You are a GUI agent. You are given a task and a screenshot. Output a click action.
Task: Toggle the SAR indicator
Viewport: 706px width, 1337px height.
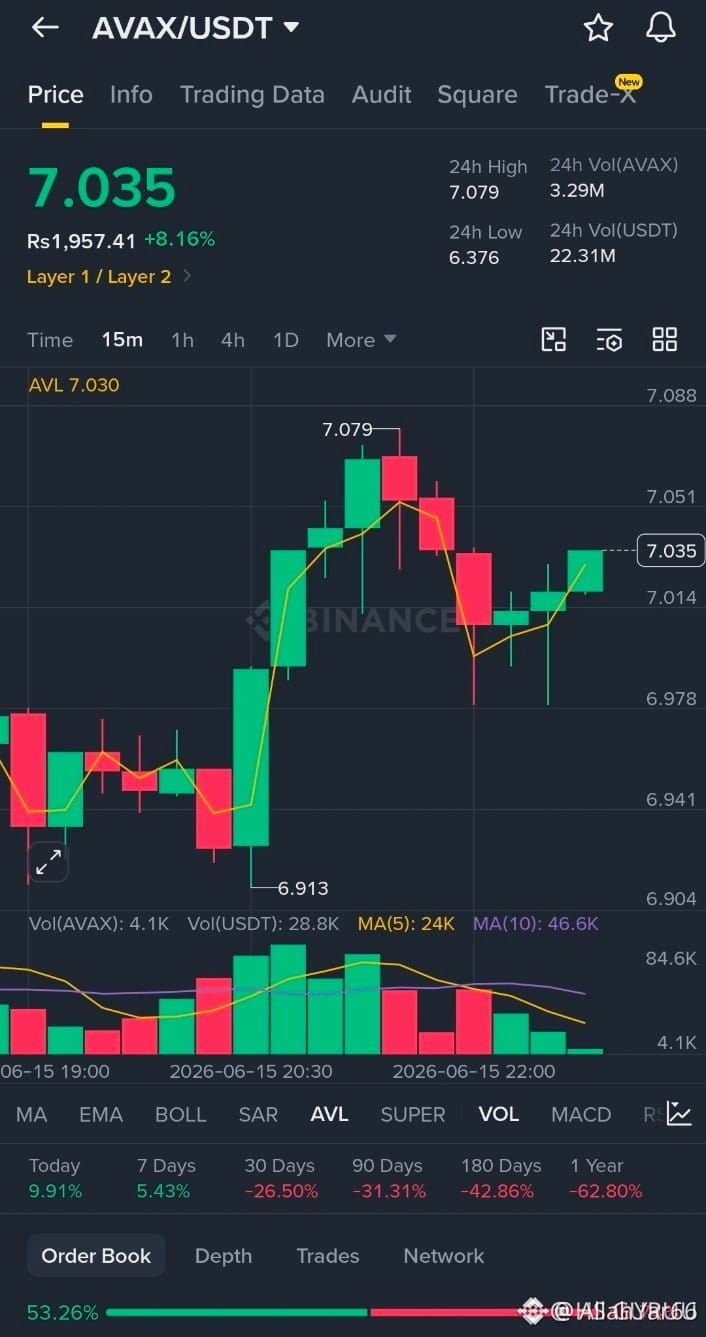click(x=258, y=1114)
